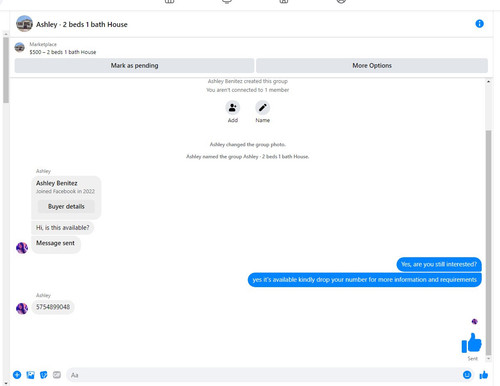Click the 'Ashley Benitez created this group' notice

[x=248, y=81]
